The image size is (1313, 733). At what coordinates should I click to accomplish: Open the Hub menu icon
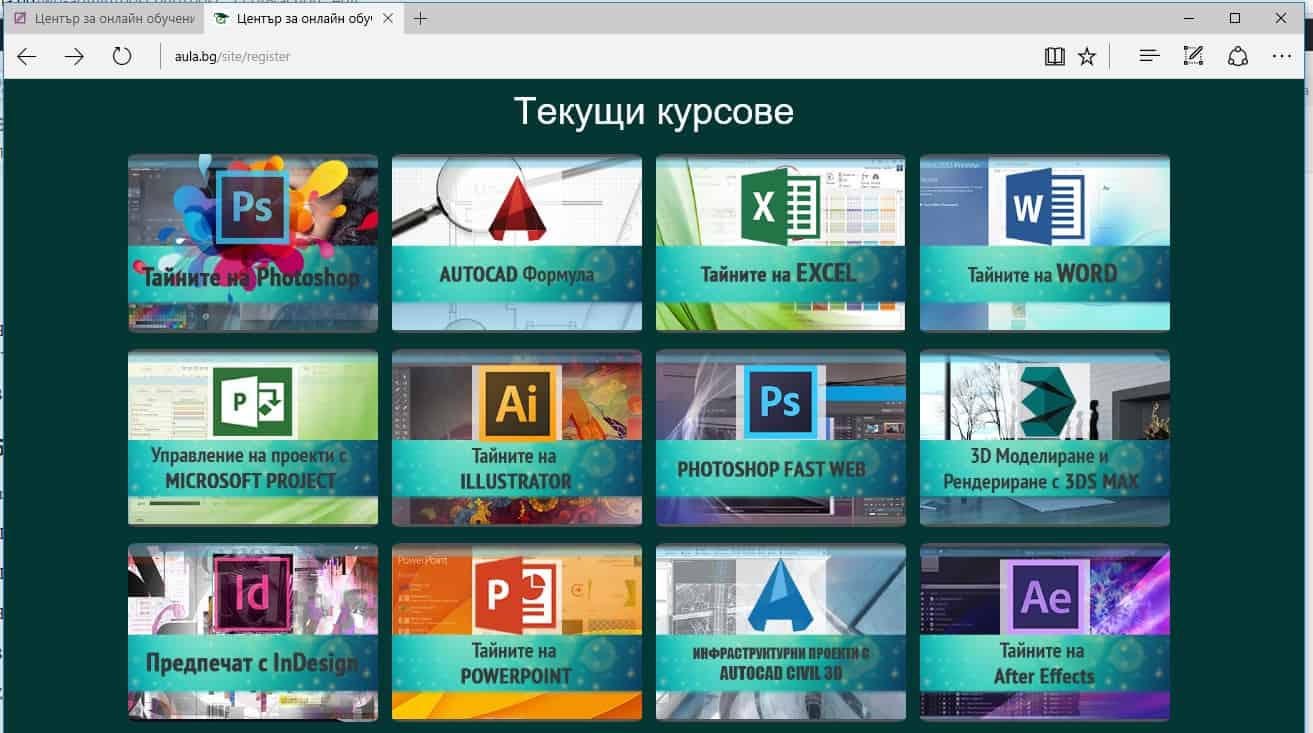1149,57
